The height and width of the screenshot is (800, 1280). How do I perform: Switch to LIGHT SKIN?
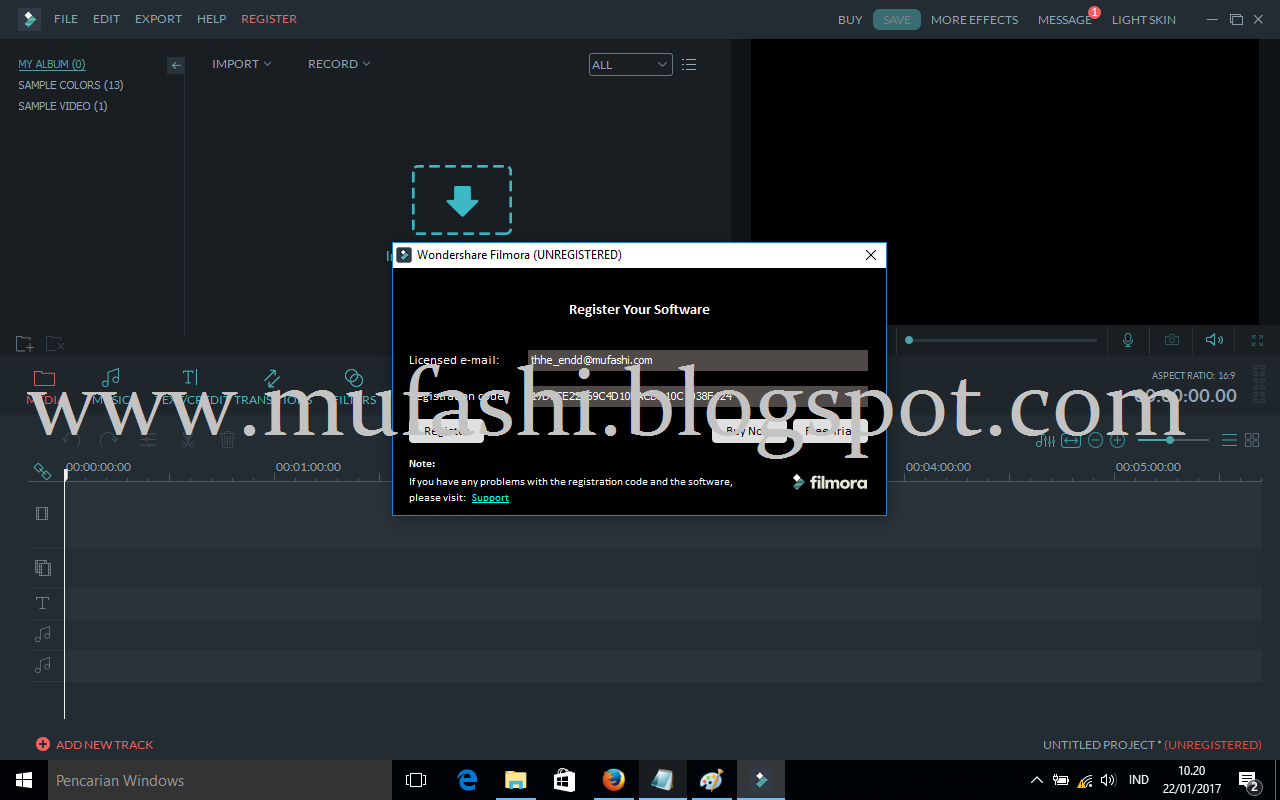coord(1144,20)
